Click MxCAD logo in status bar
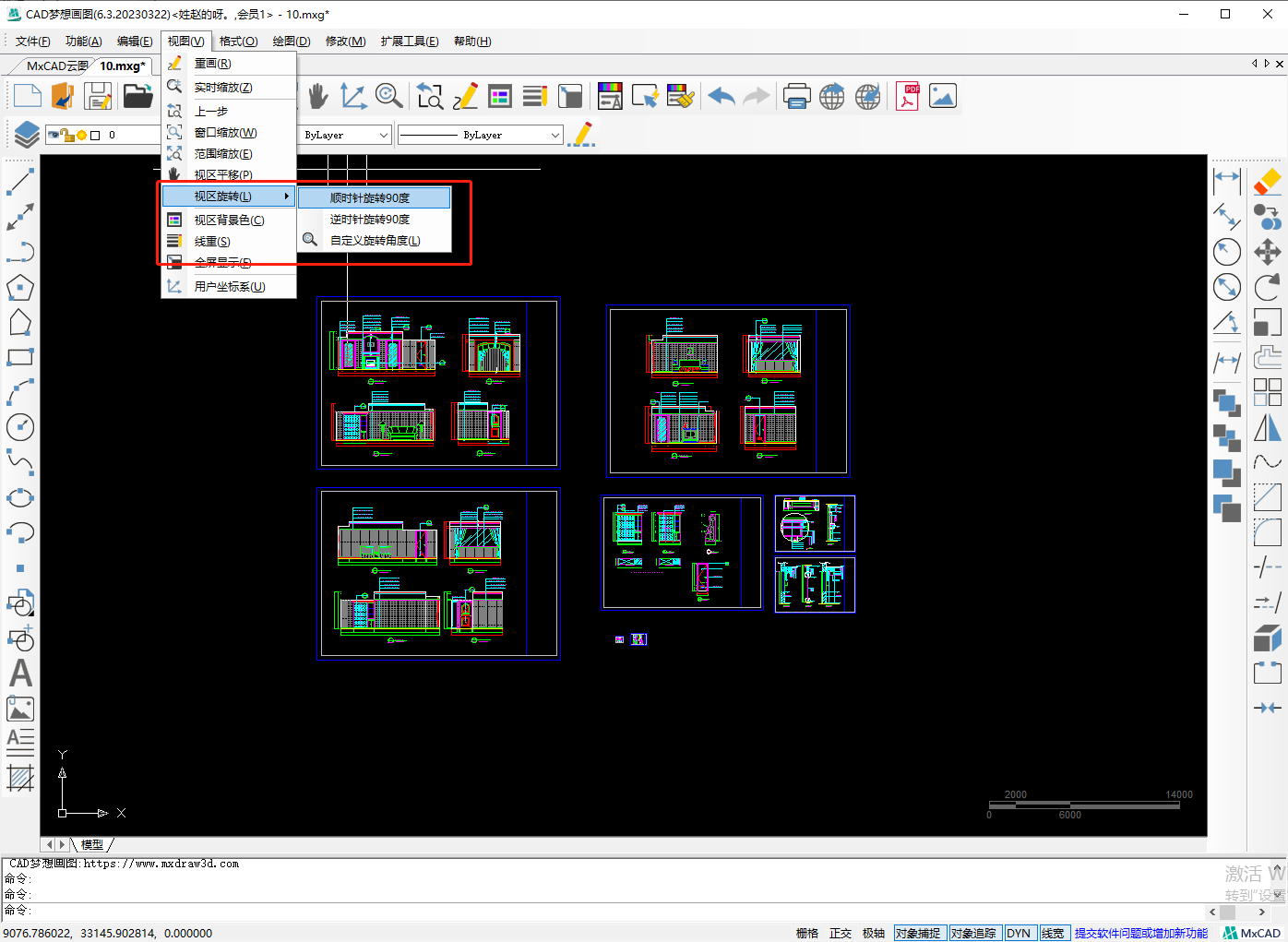Viewport: 1288px width, 942px height. [1252, 933]
